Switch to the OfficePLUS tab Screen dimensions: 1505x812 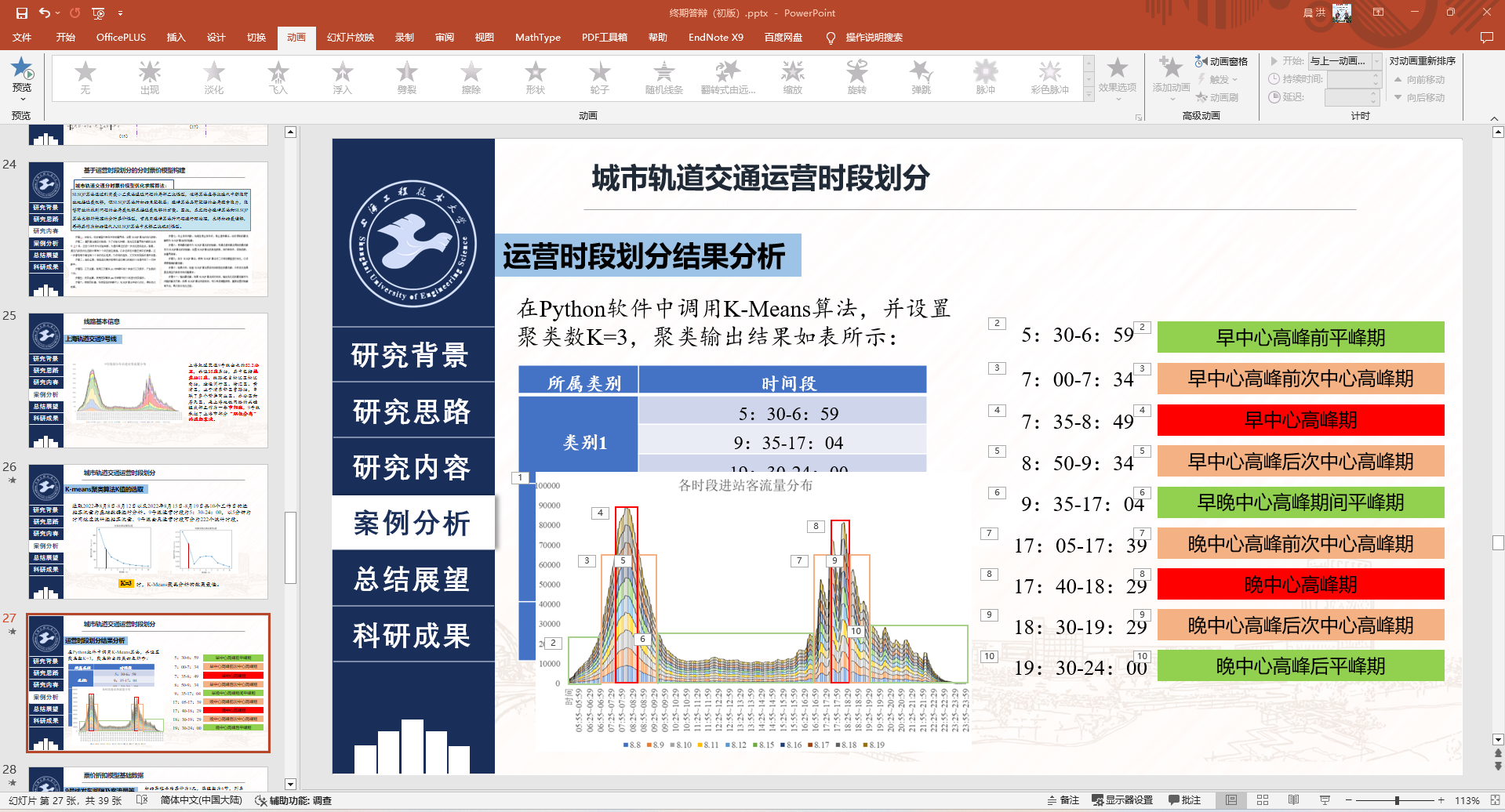click(121, 38)
